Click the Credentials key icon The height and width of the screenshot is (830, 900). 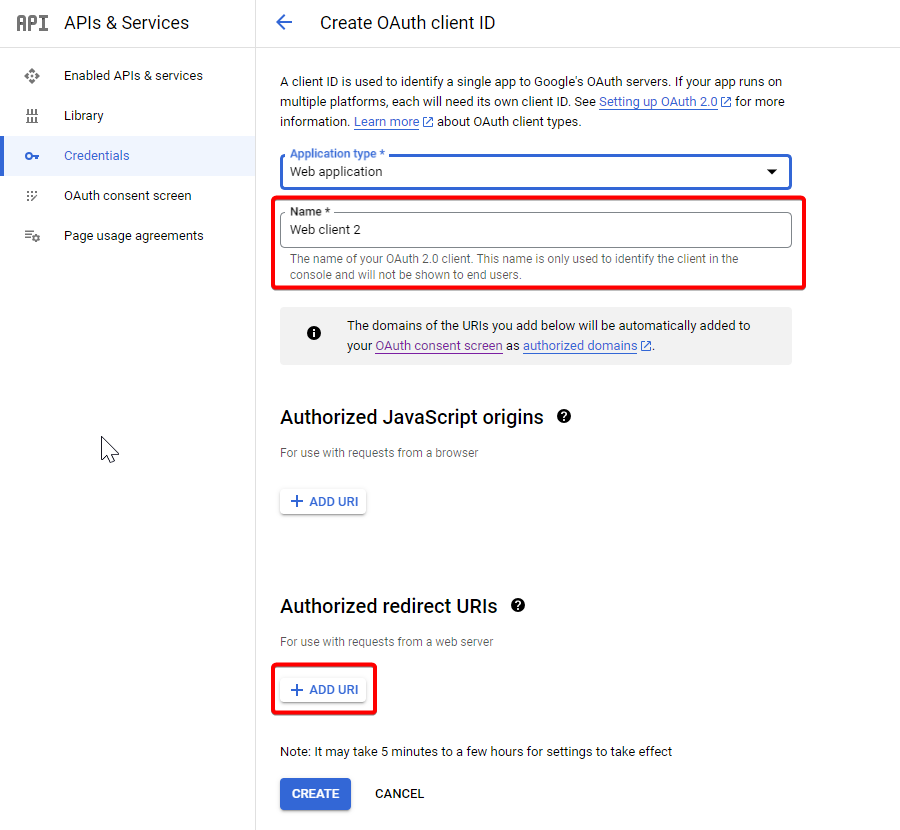click(32, 156)
